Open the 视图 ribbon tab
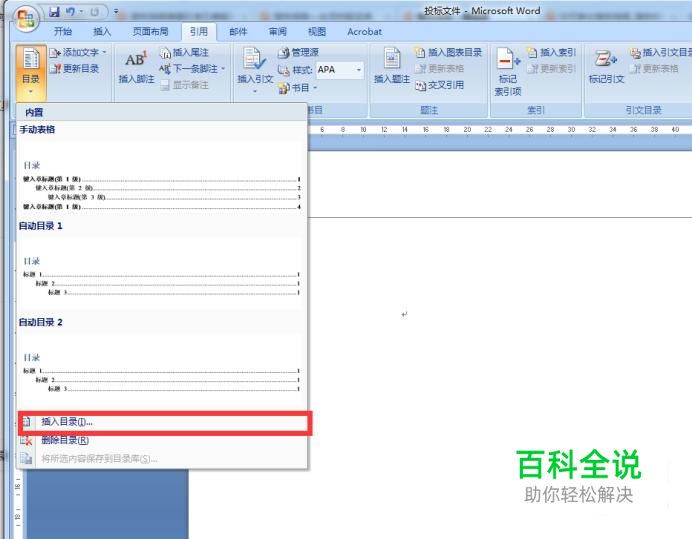692x539 pixels. pos(317,31)
